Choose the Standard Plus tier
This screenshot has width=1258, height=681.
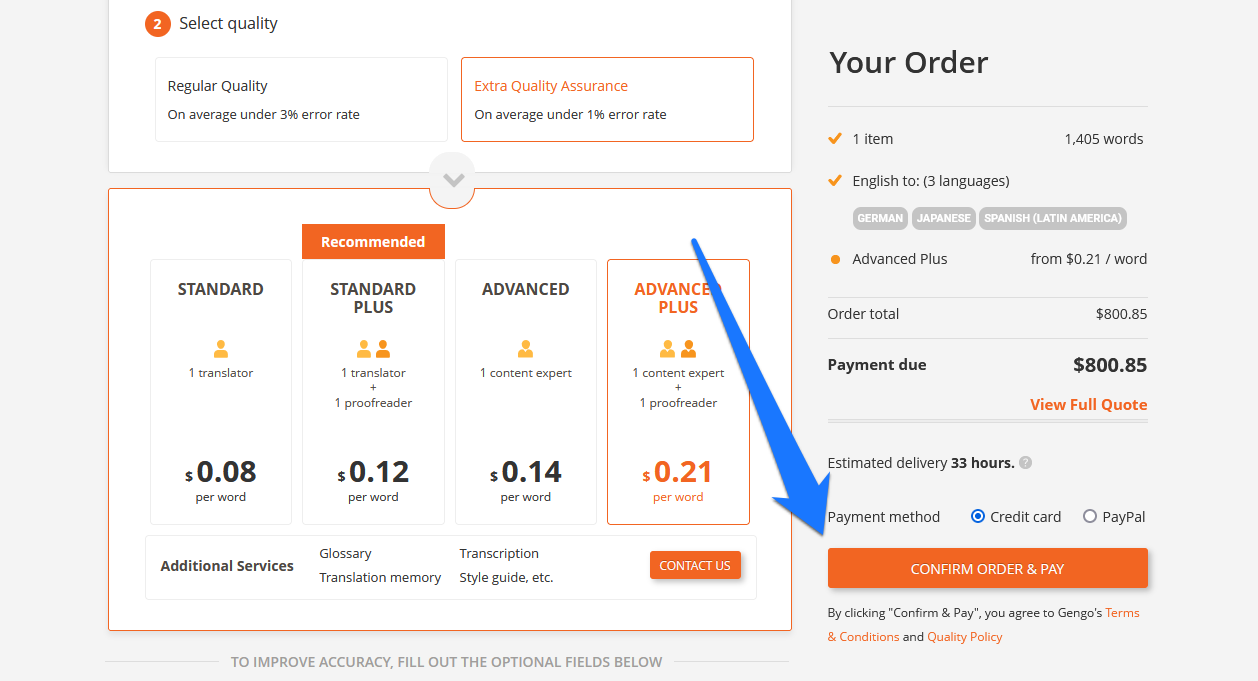pyautogui.click(x=373, y=392)
